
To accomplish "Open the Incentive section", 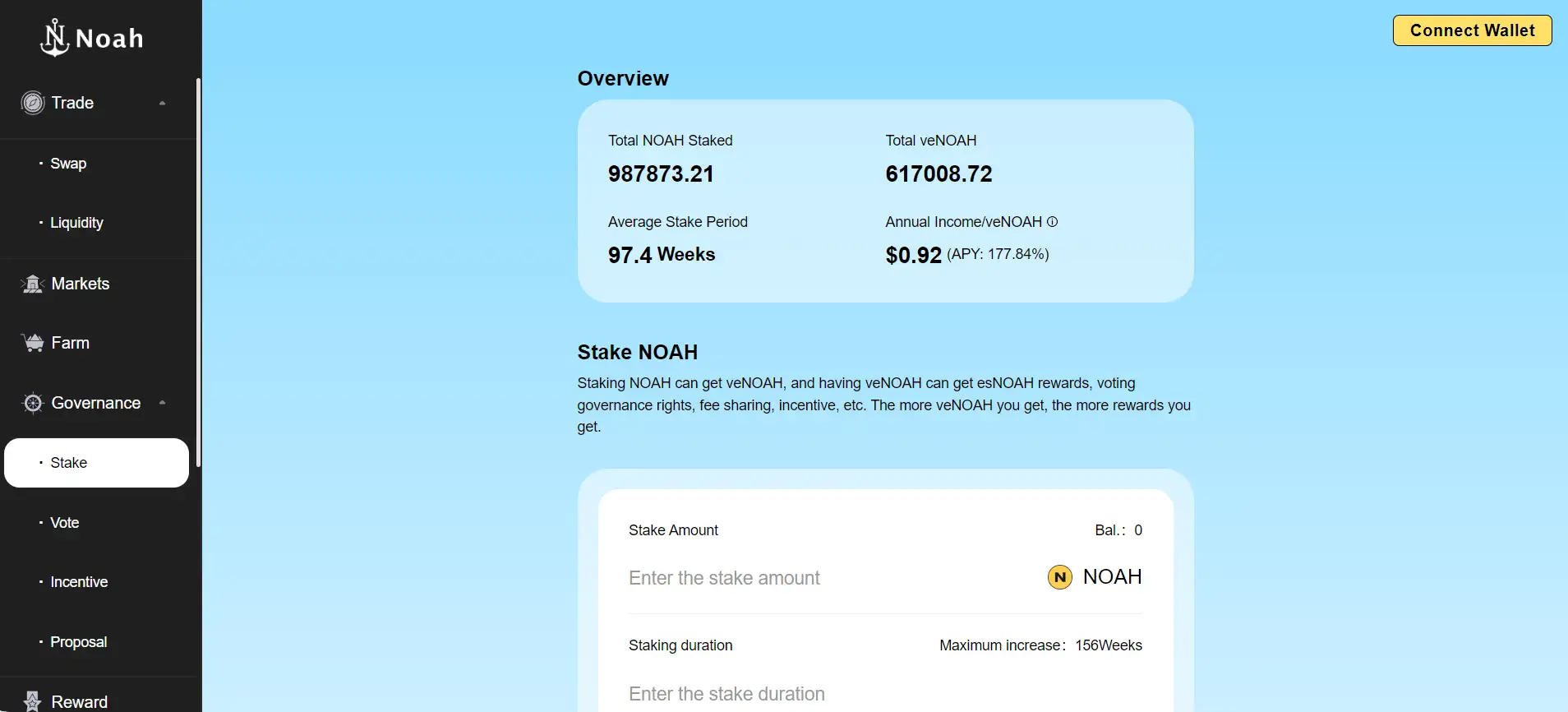I will pos(79,582).
